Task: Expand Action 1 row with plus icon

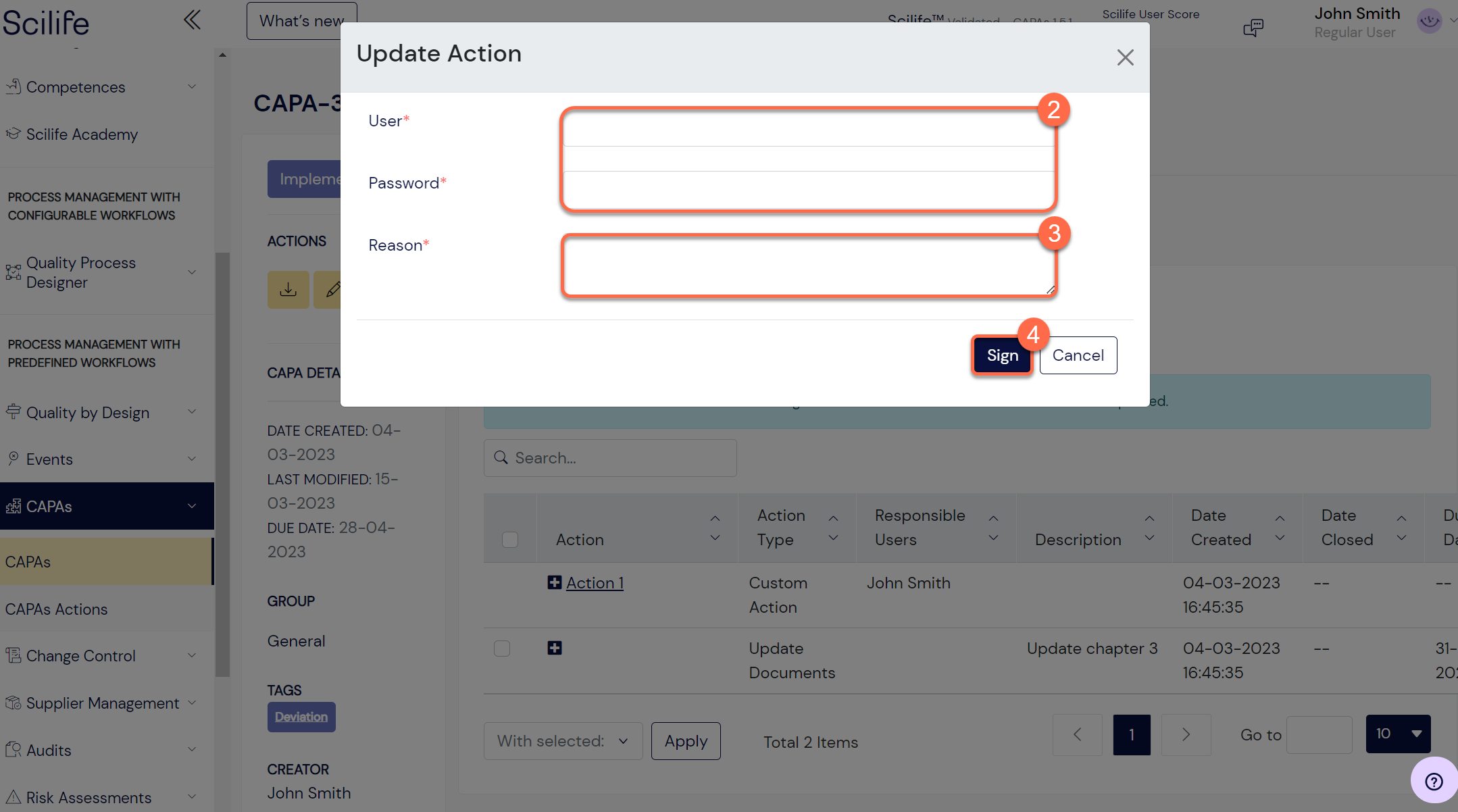Action: [555, 582]
